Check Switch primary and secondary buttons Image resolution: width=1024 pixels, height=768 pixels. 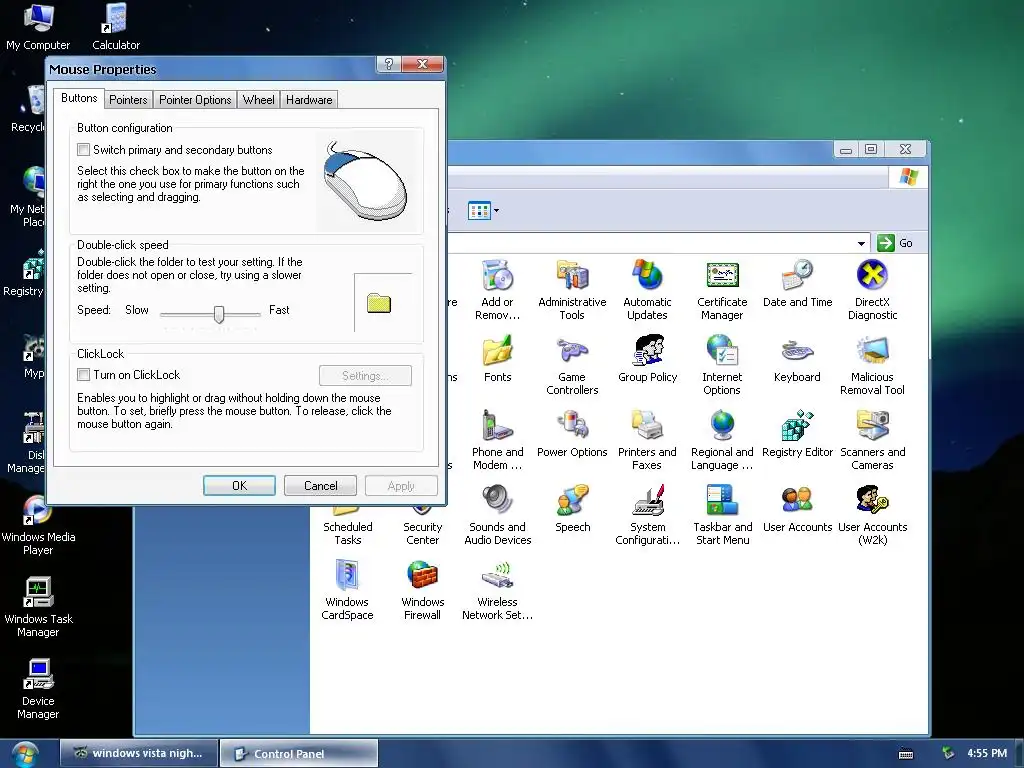coord(84,150)
